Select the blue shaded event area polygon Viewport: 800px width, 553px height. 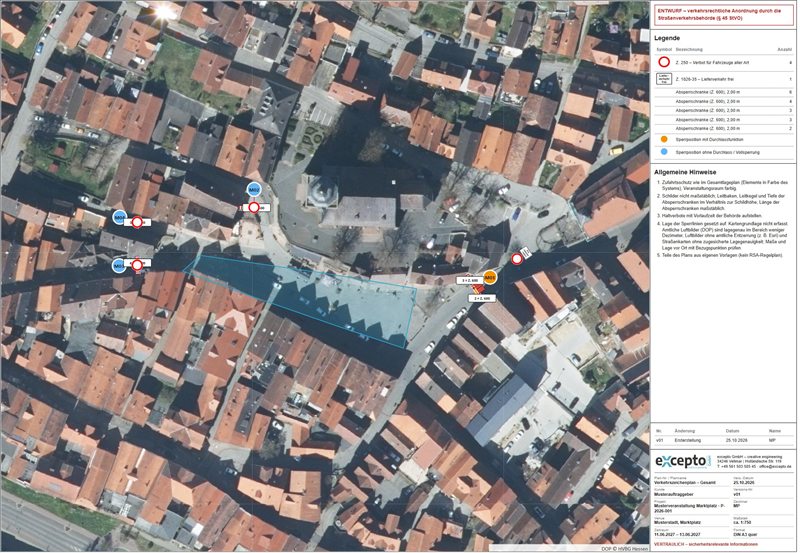[x=327, y=298]
